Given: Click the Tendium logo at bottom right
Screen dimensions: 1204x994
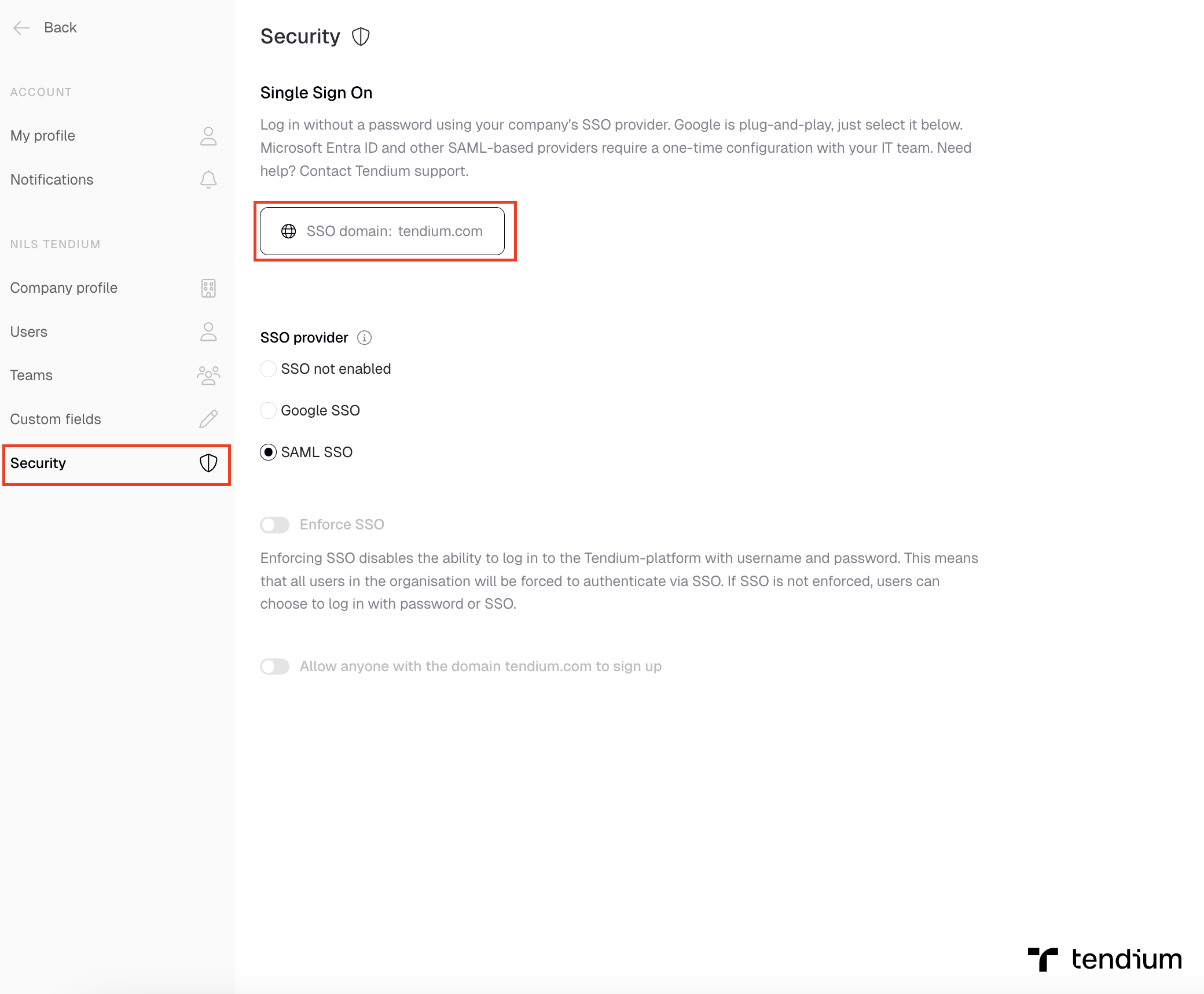Looking at the screenshot, I should coord(1106,959).
